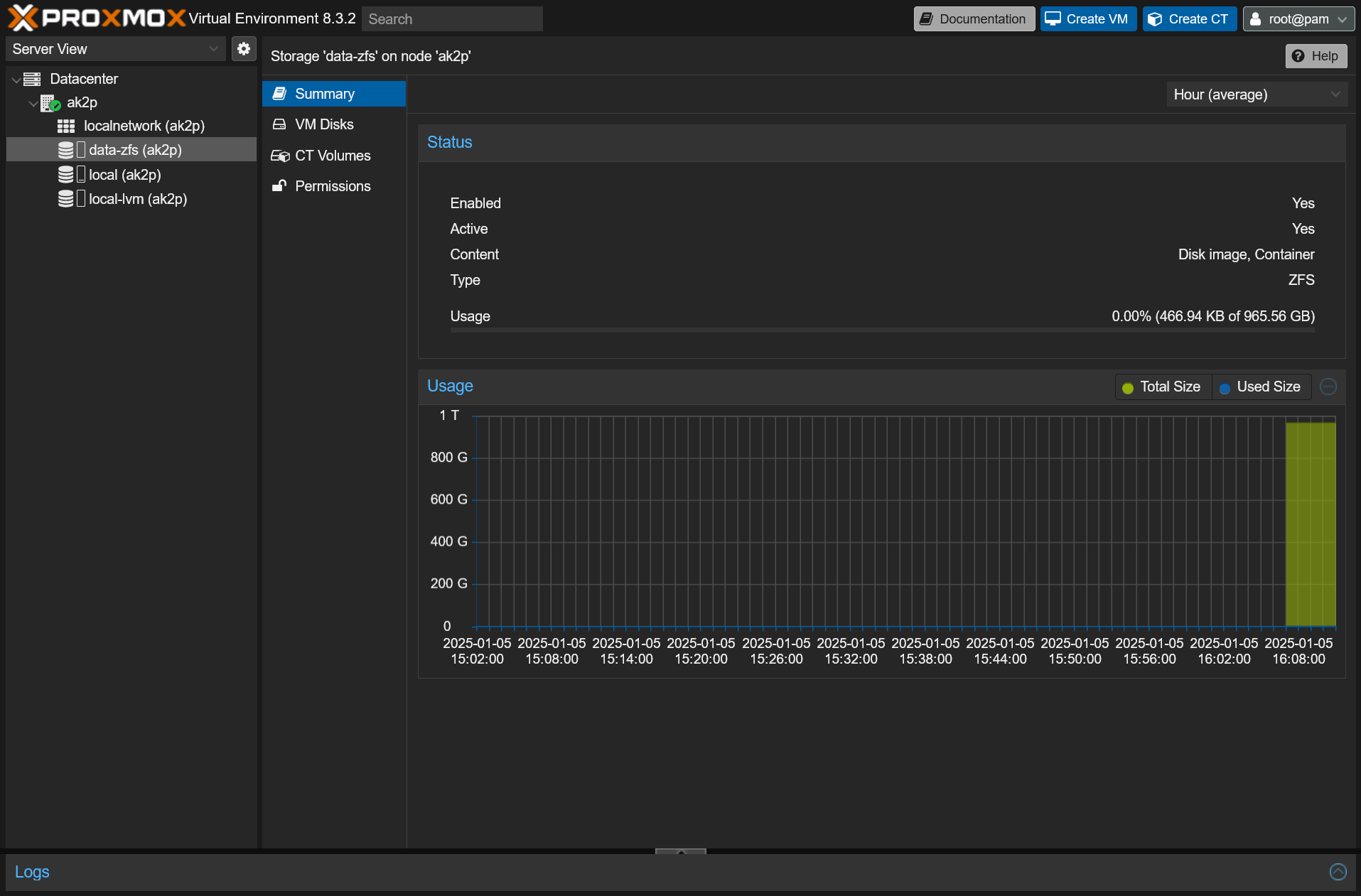The height and width of the screenshot is (896, 1361).
Task: Click the usage value '0.00% (466.94 KB of 965.56 GB)'
Action: (x=1213, y=316)
